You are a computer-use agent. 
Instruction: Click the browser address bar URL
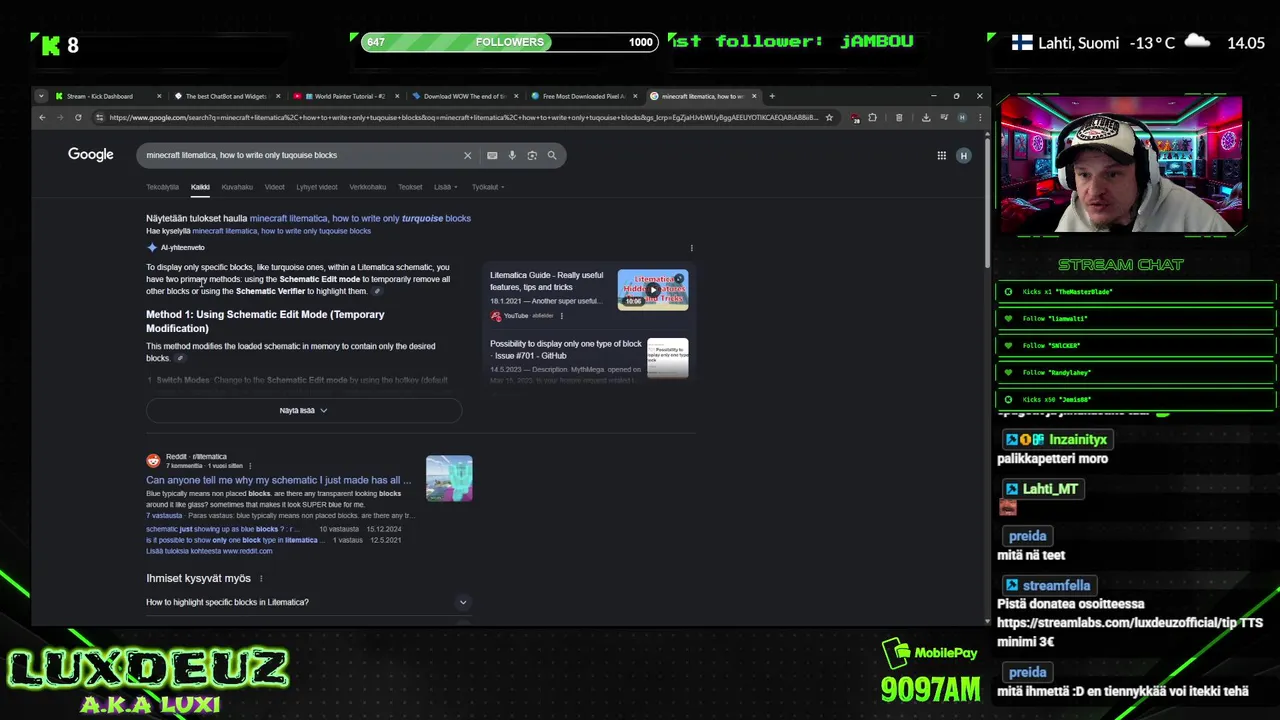(x=464, y=117)
